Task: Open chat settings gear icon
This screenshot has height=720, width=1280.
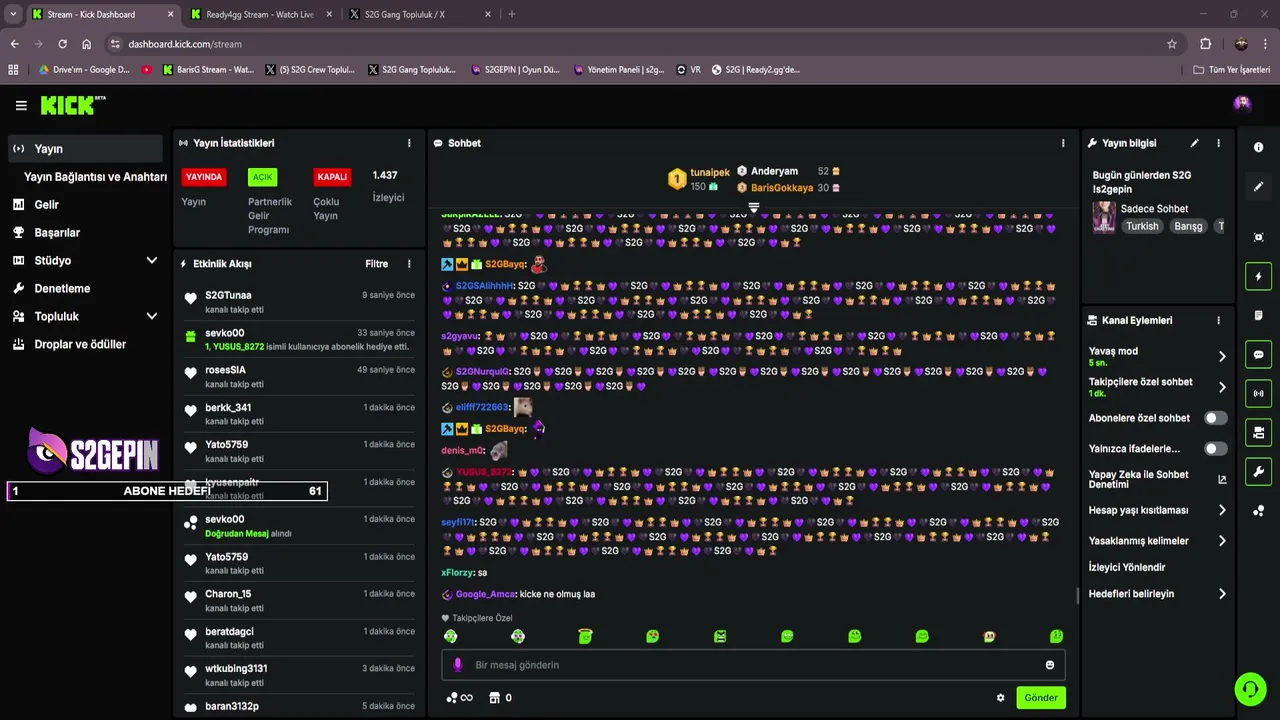Action: click(1000, 698)
